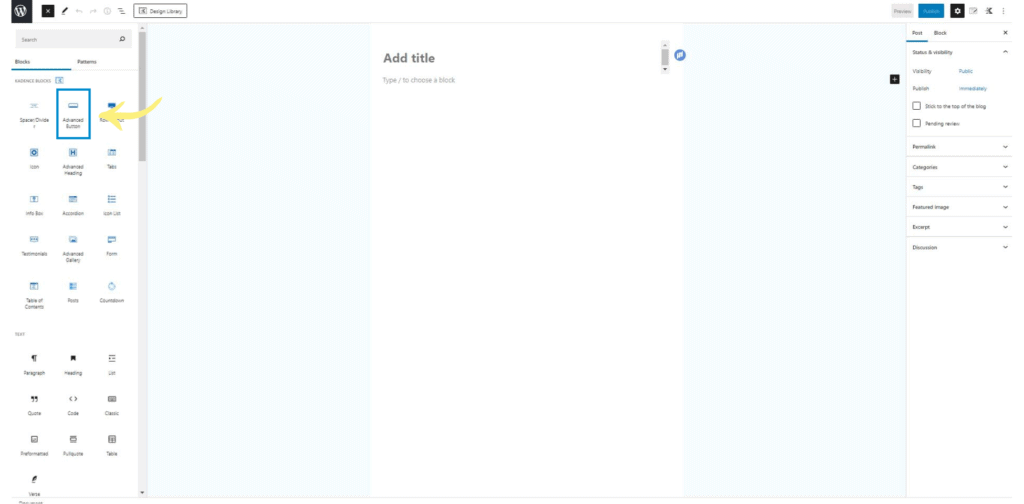
Task: Insert the Tabs block
Action: (112, 158)
